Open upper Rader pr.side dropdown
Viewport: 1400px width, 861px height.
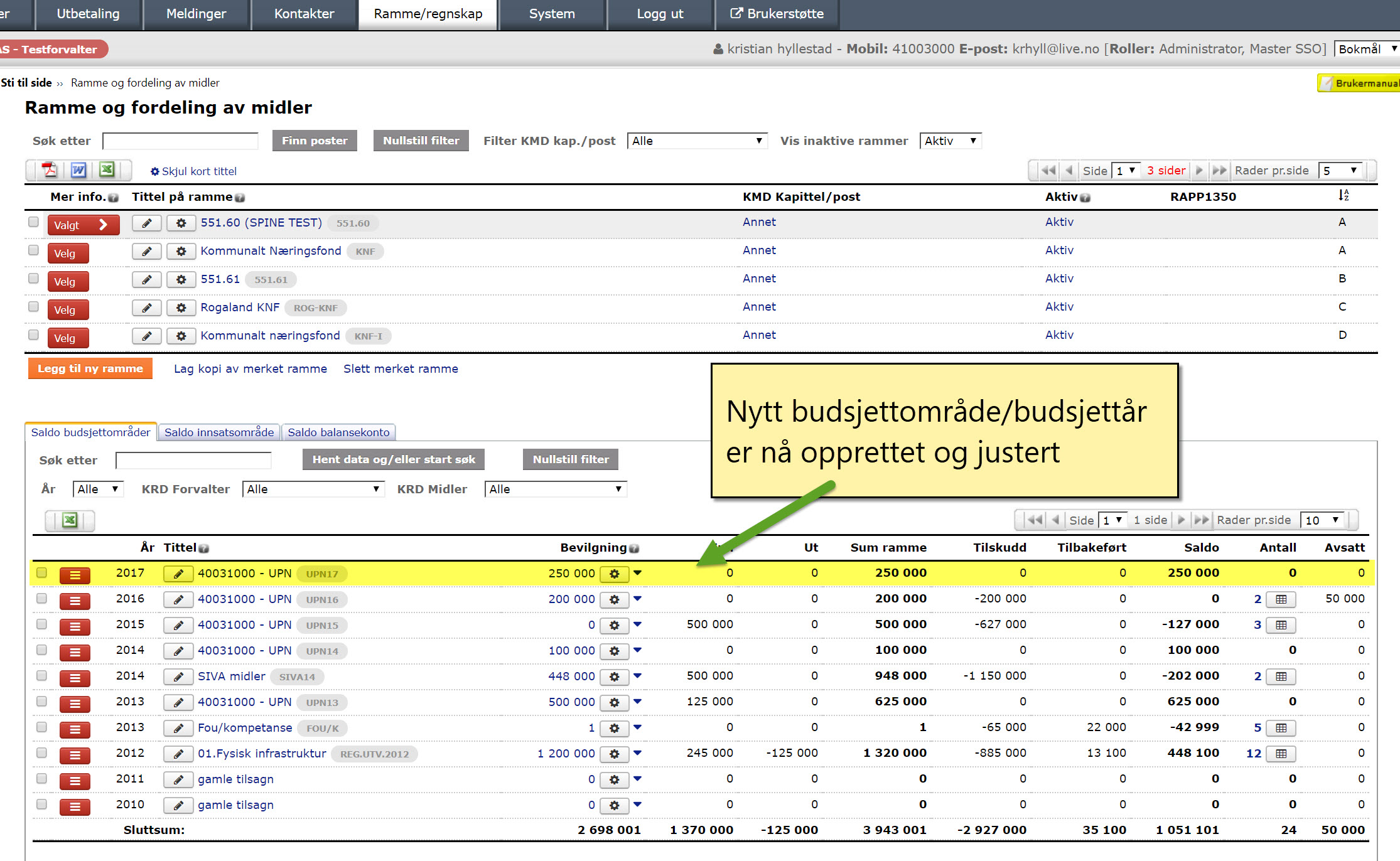click(1340, 171)
